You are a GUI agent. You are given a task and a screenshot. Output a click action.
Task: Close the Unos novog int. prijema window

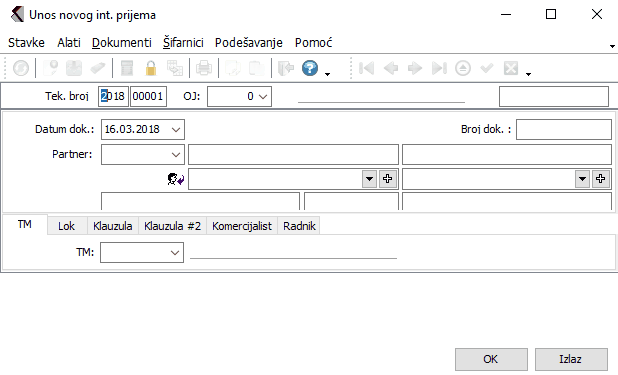(597, 15)
